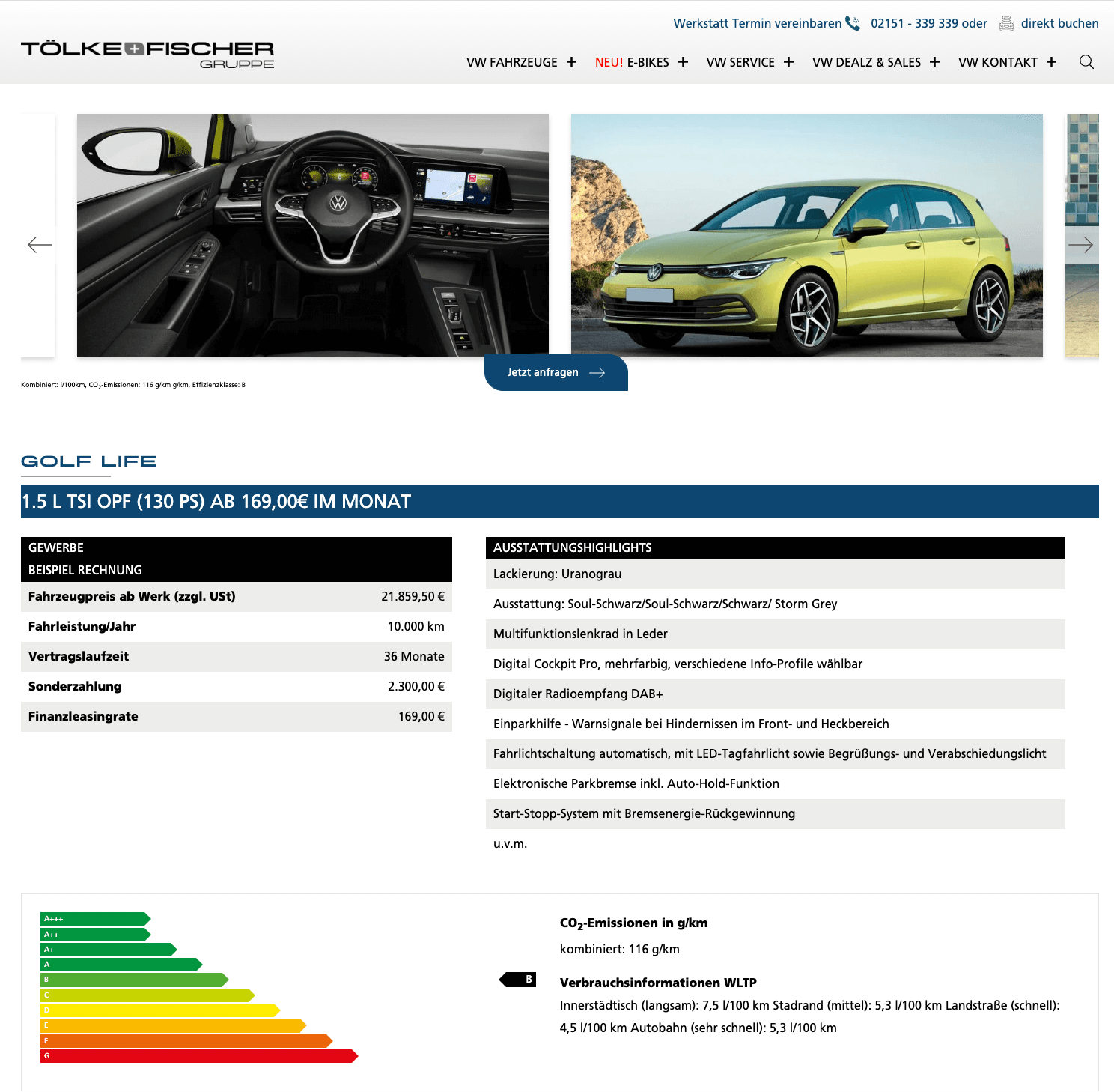Click Multifunktionslenkrad in Leder row
Screen dimensions: 1114x1092
pos(776,634)
